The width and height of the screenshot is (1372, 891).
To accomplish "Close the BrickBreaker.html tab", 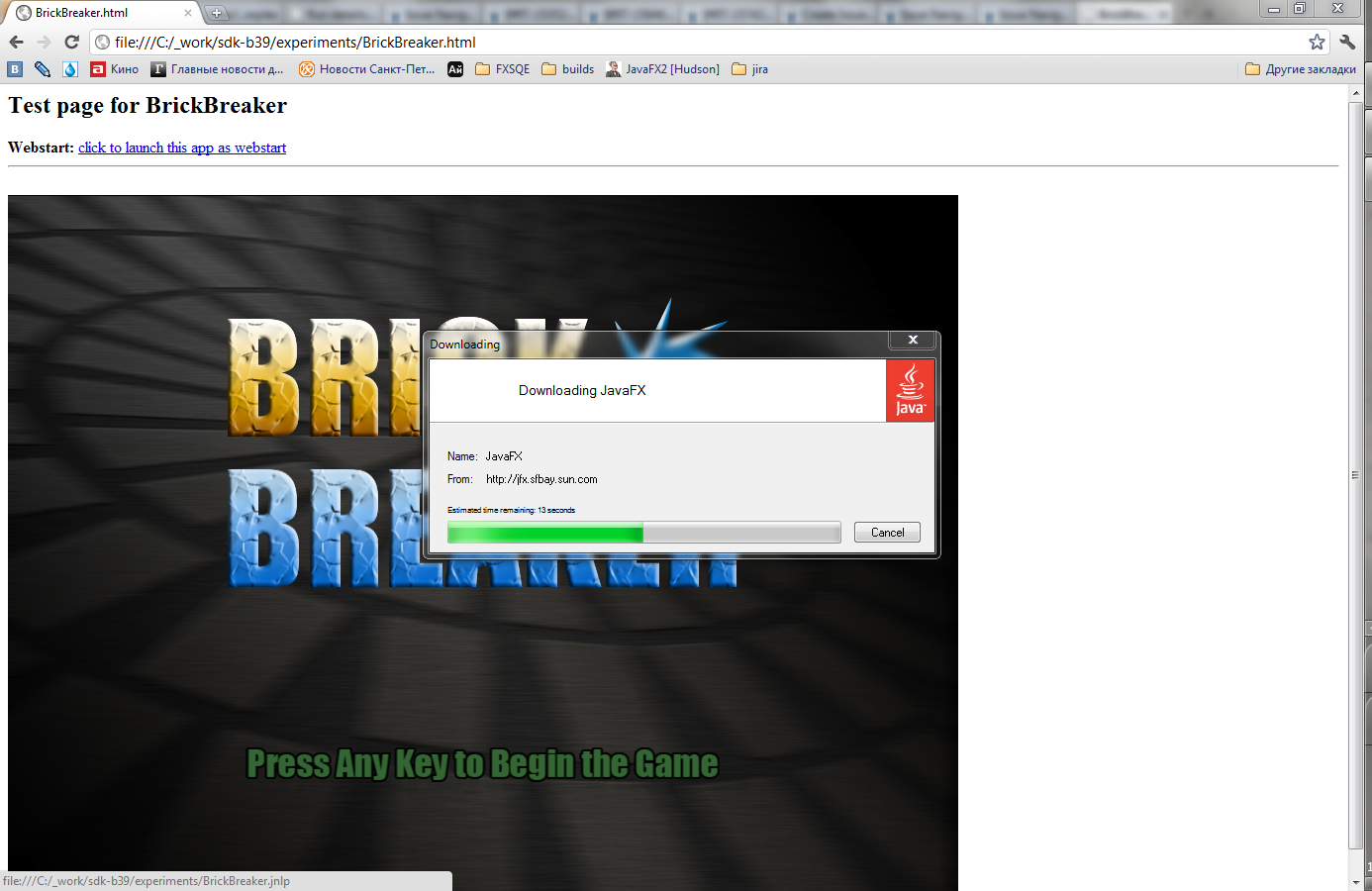I will click(x=188, y=13).
